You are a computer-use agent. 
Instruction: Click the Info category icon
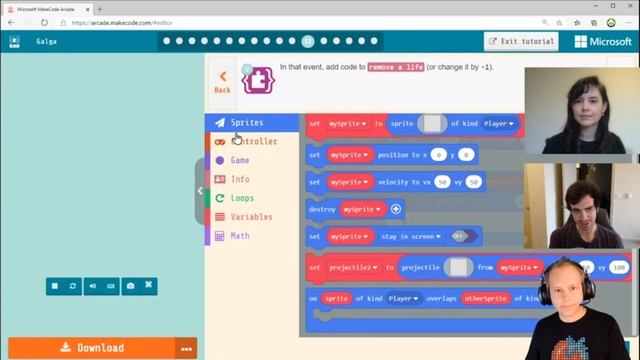click(x=220, y=179)
